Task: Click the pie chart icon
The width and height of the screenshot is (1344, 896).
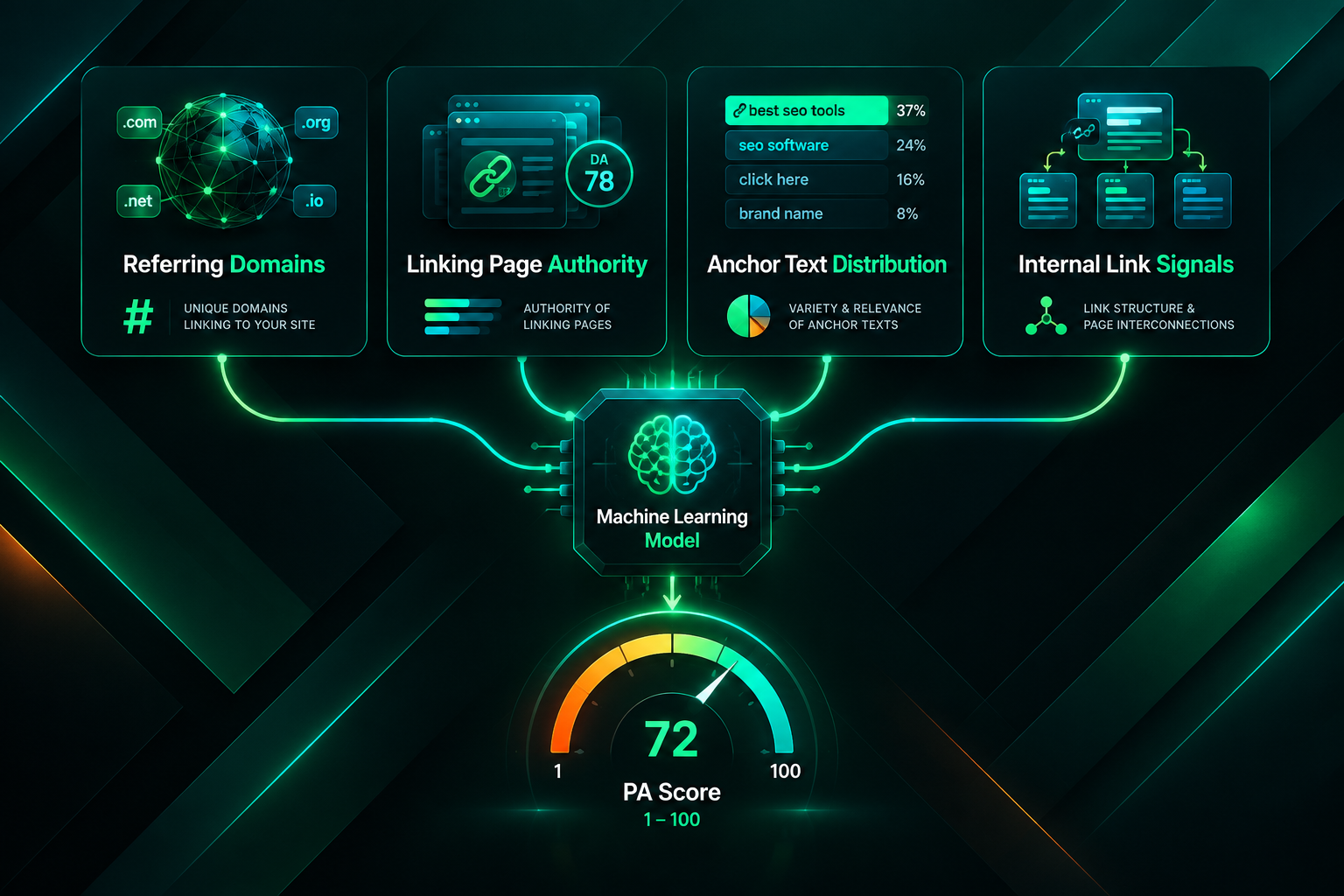Action: coord(748,316)
